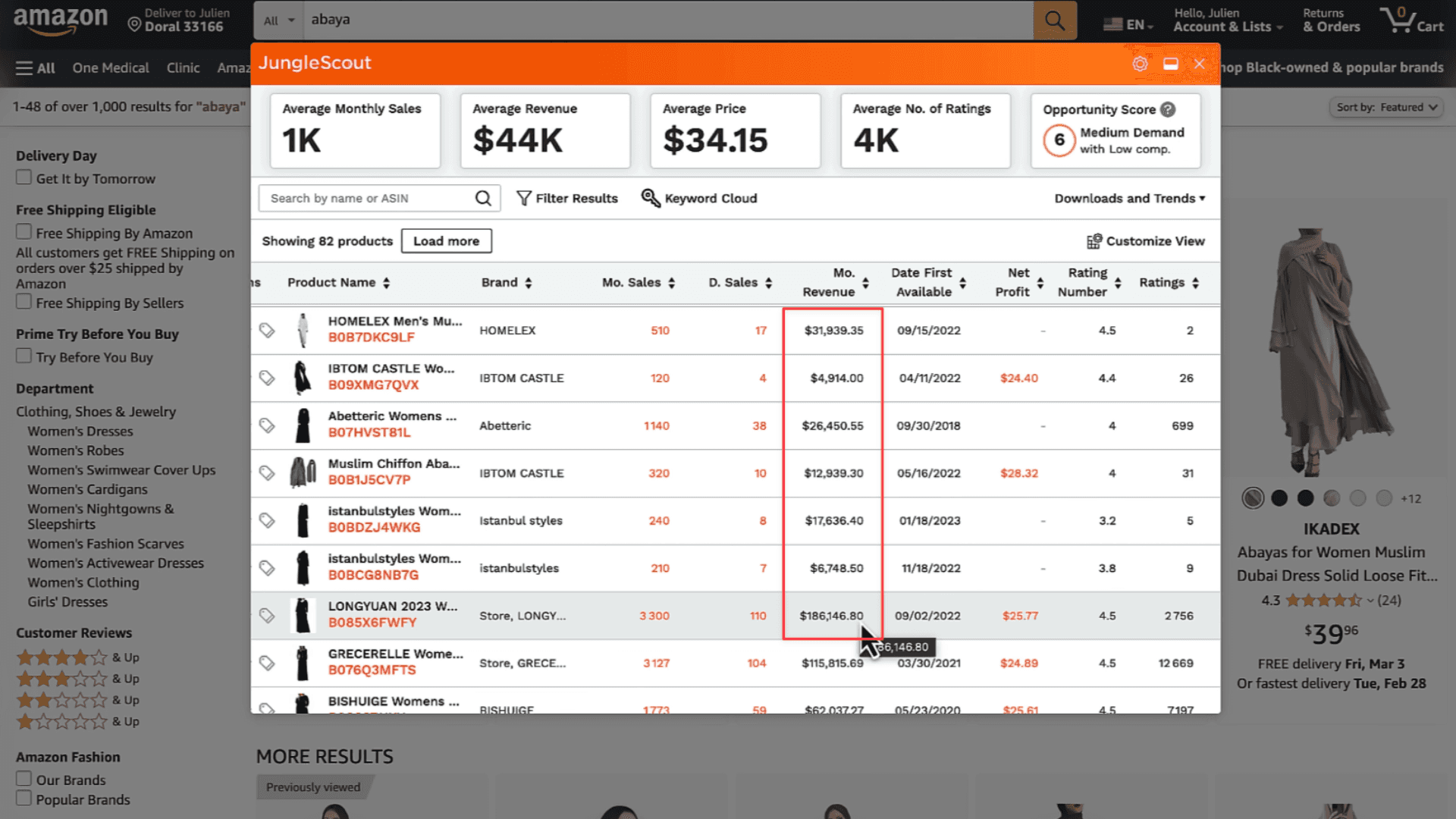Click tag icon on LONGYUAN row

coord(267,616)
